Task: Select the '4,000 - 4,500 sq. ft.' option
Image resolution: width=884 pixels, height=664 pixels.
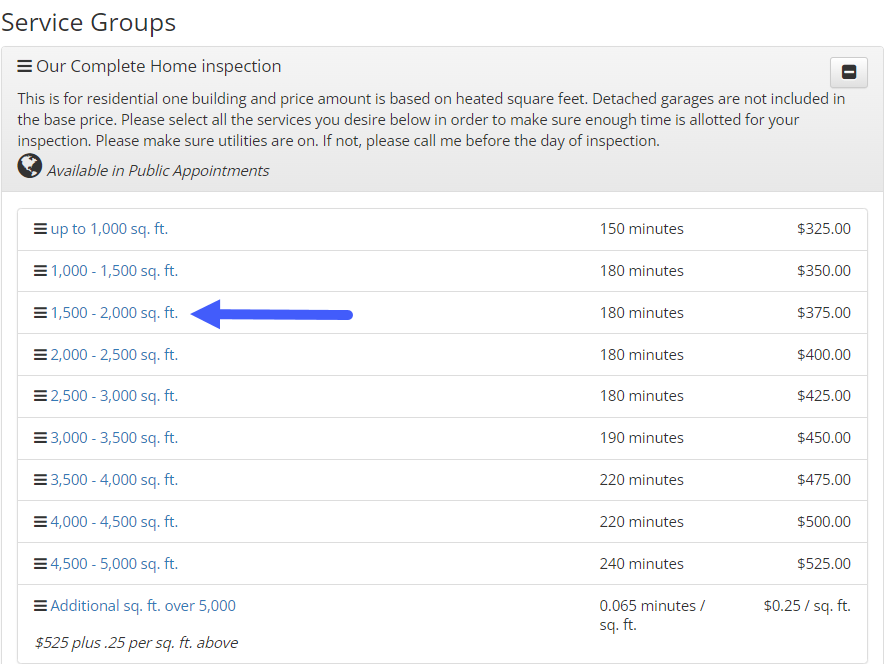Action: pyautogui.click(x=113, y=521)
